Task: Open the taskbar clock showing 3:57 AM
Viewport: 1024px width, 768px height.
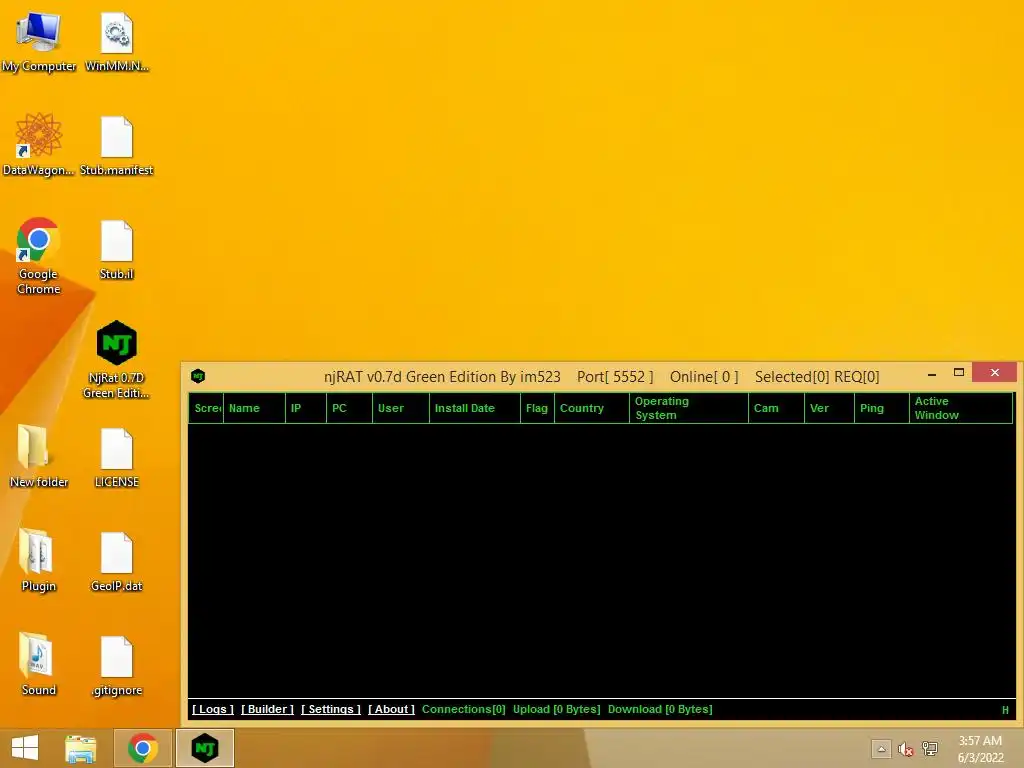Action: click(980, 749)
